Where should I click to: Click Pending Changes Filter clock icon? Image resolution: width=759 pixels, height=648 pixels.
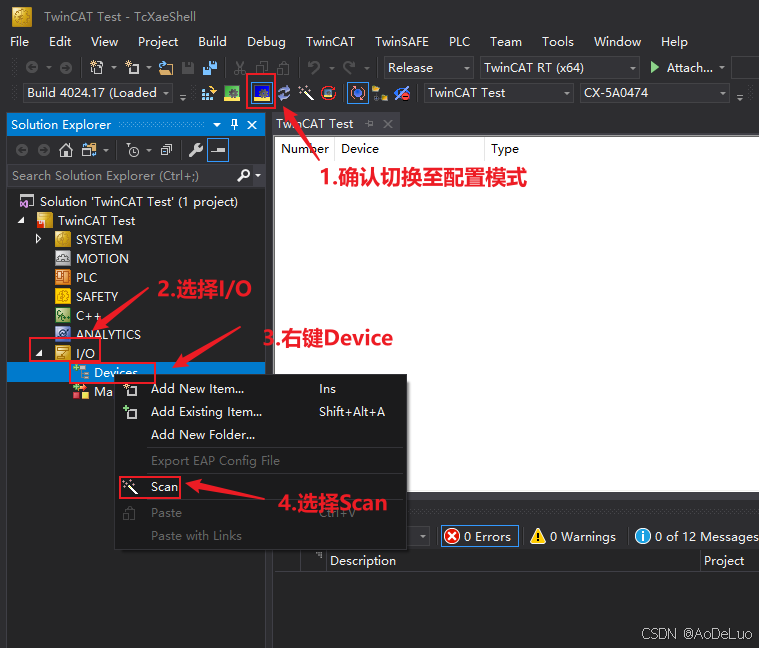coord(133,151)
